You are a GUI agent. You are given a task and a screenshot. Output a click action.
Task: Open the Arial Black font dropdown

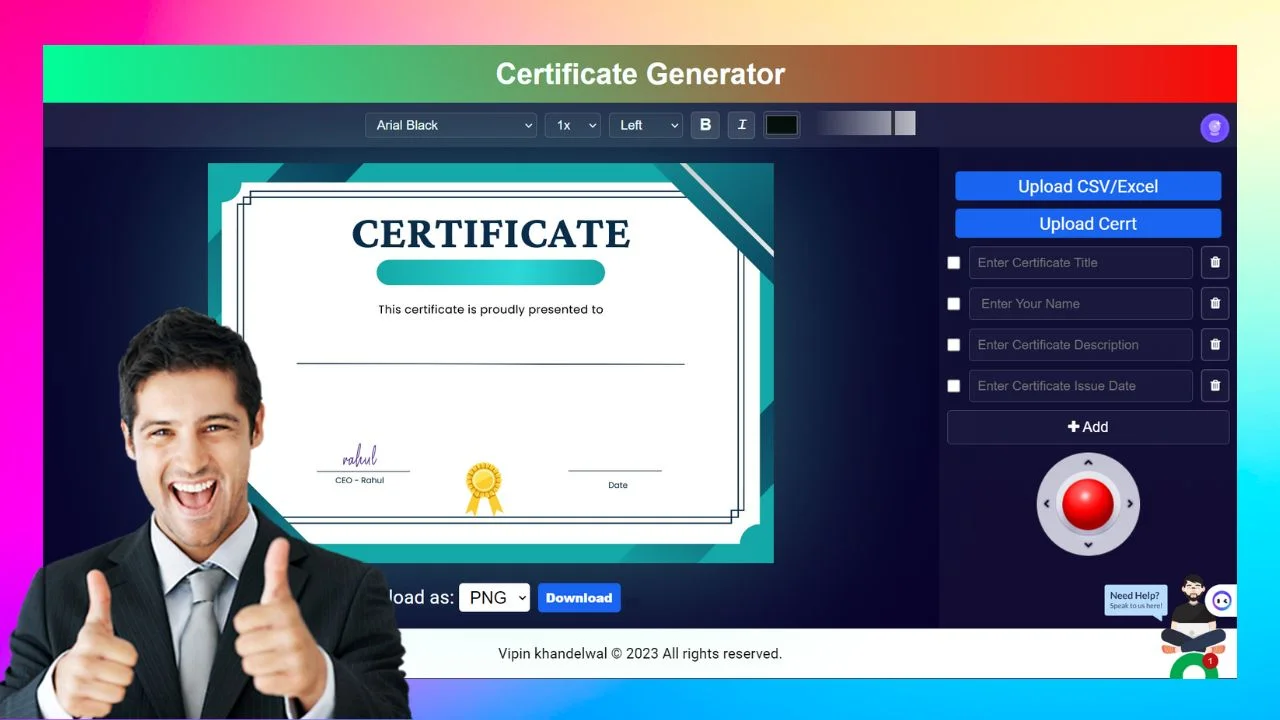(451, 125)
